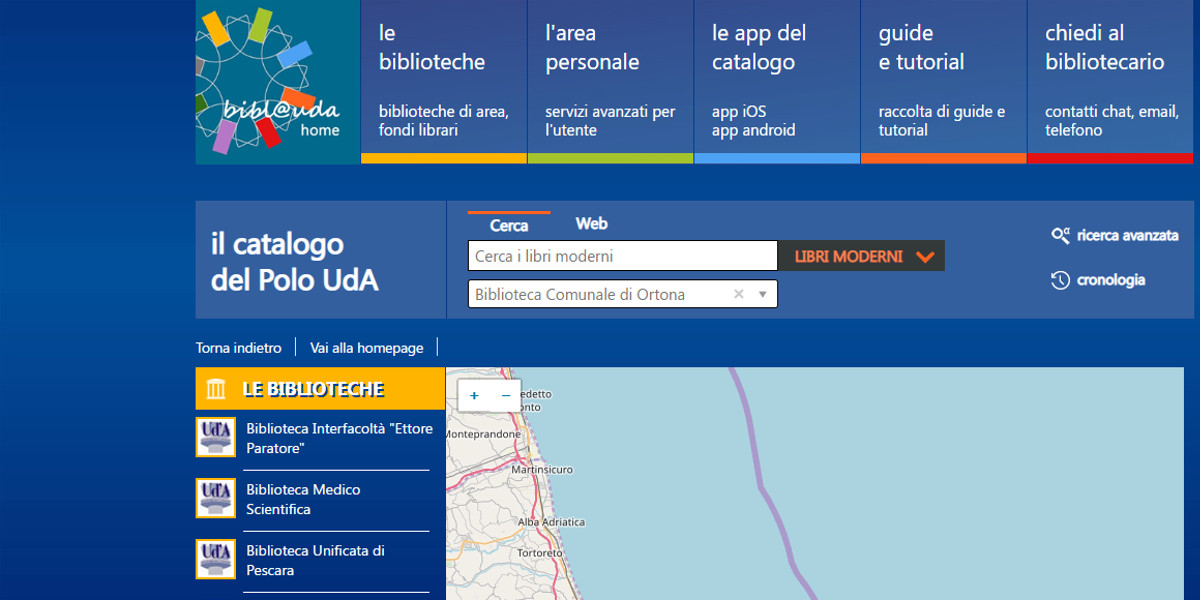Click the cronologia clock icon
This screenshot has height=600, width=1200.
pos(1060,281)
